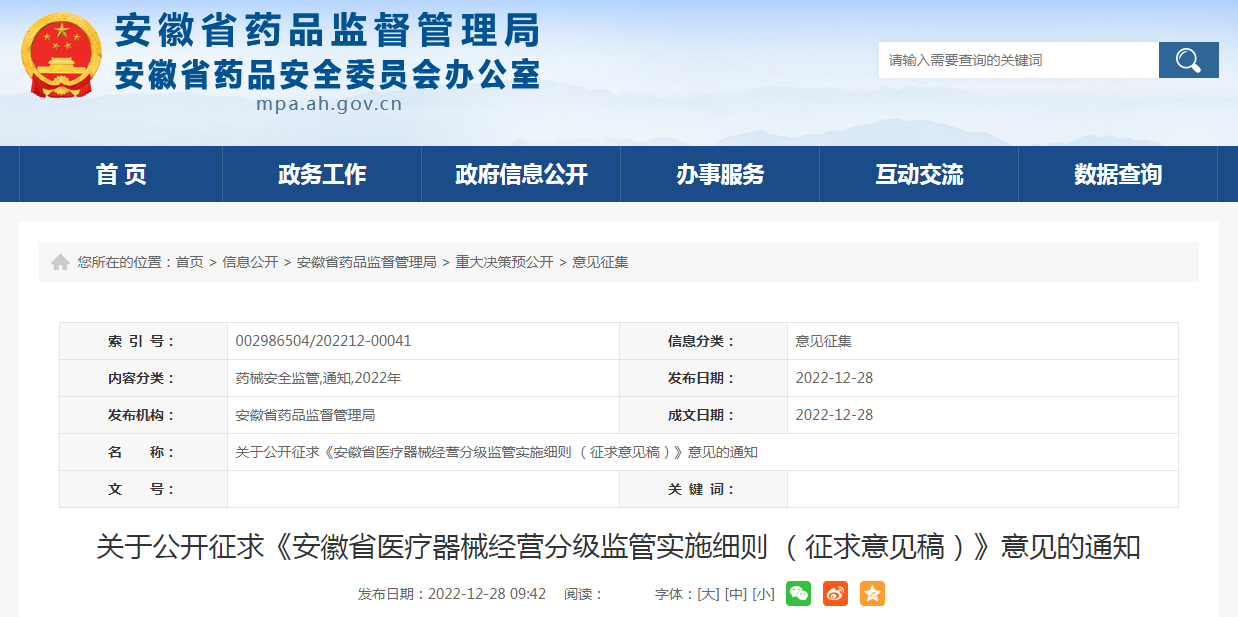Click content category 药械安全监管,通知,2022年

pos(318,378)
